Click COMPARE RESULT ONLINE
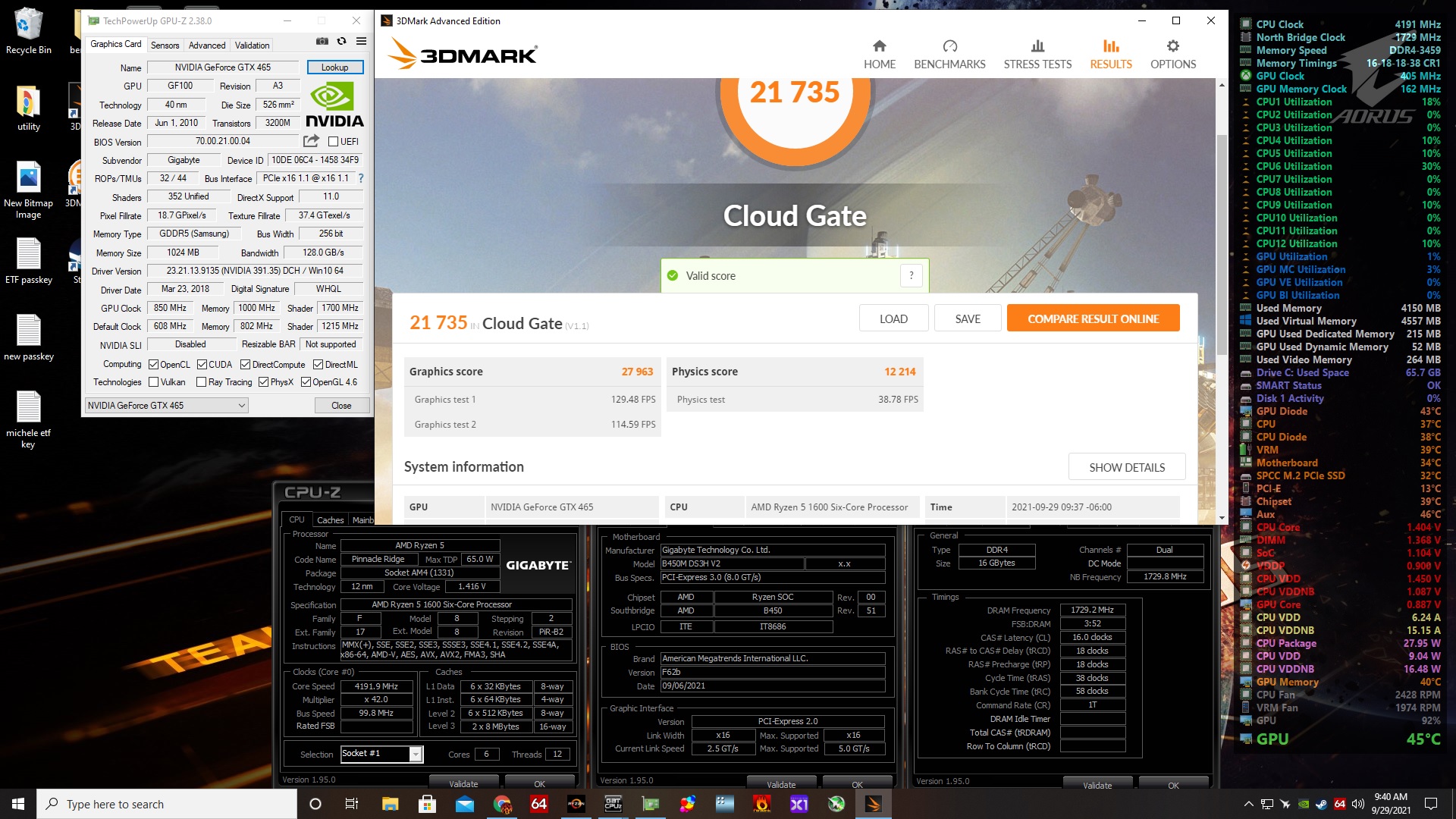This screenshot has height=819, width=1456. (x=1093, y=318)
